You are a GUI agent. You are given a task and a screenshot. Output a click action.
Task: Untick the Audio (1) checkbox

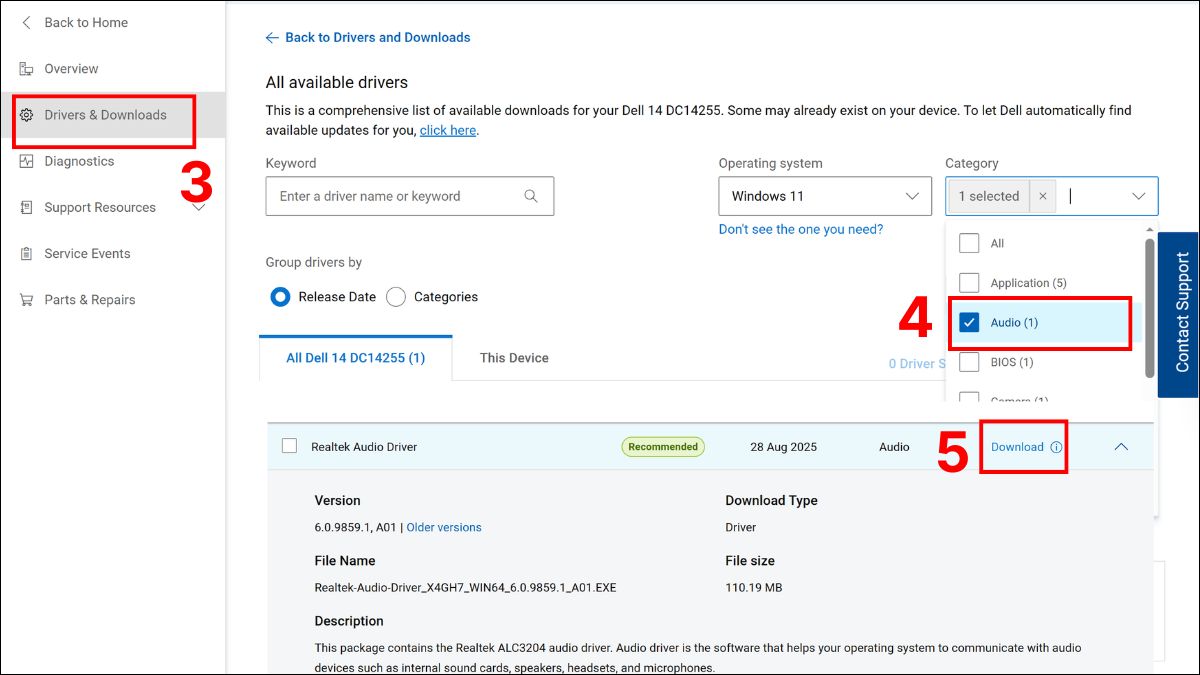[969, 322]
